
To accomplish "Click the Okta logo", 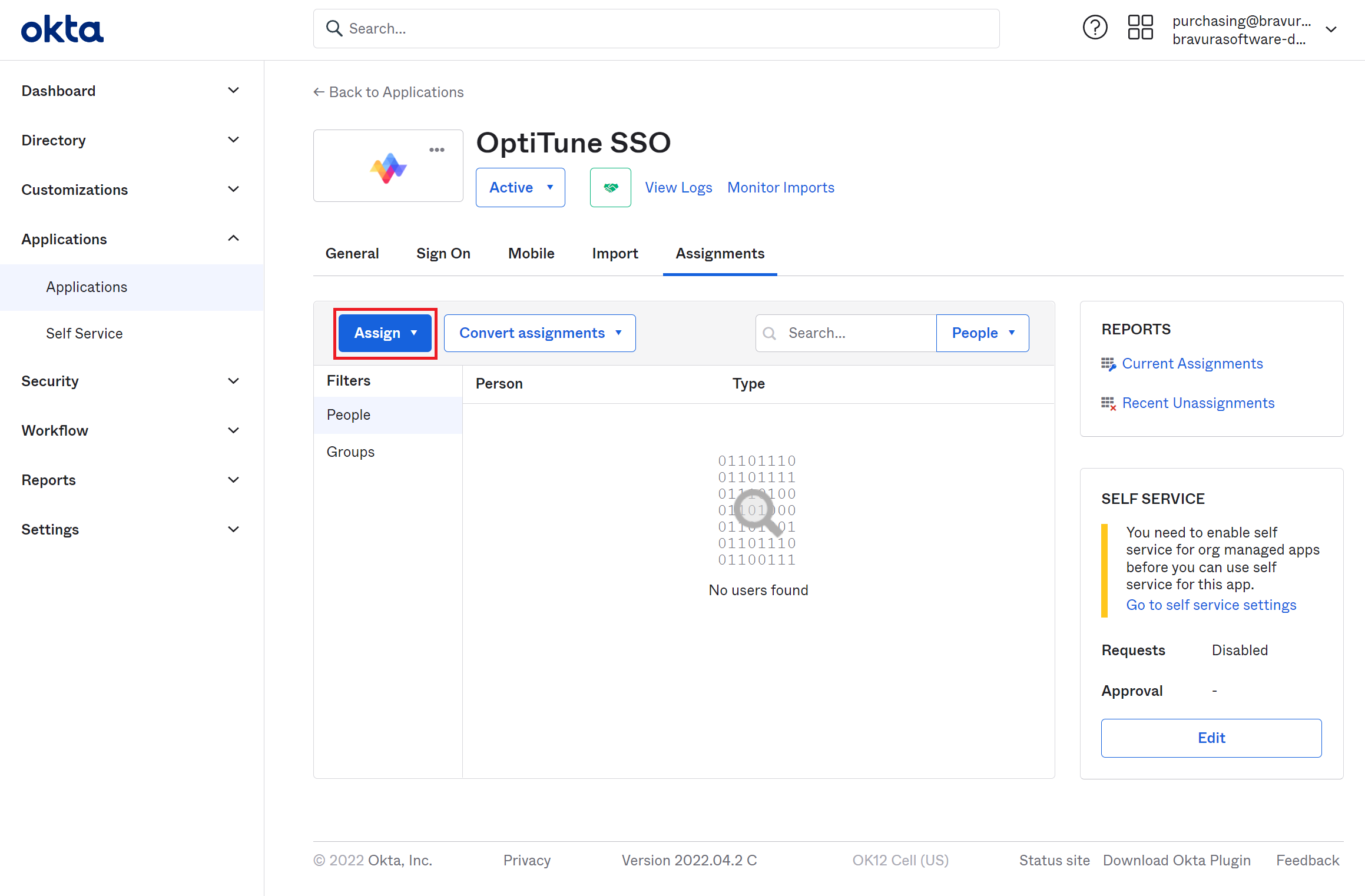I will [x=62, y=29].
